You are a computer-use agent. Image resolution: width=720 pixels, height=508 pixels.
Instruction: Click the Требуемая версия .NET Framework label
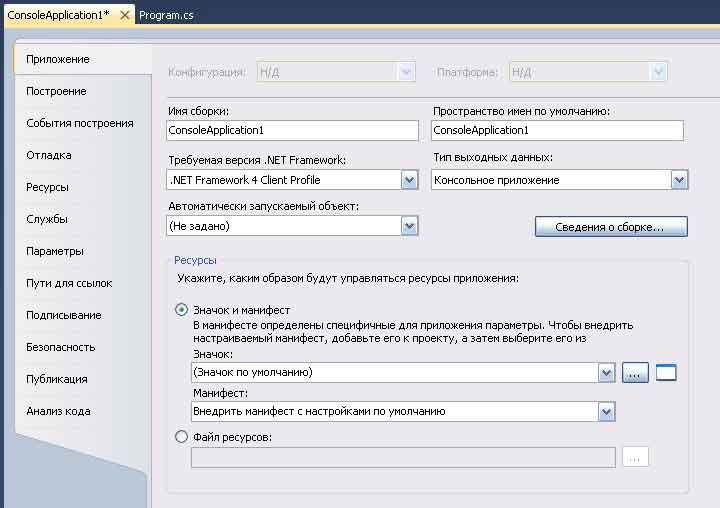tap(257, 160)
